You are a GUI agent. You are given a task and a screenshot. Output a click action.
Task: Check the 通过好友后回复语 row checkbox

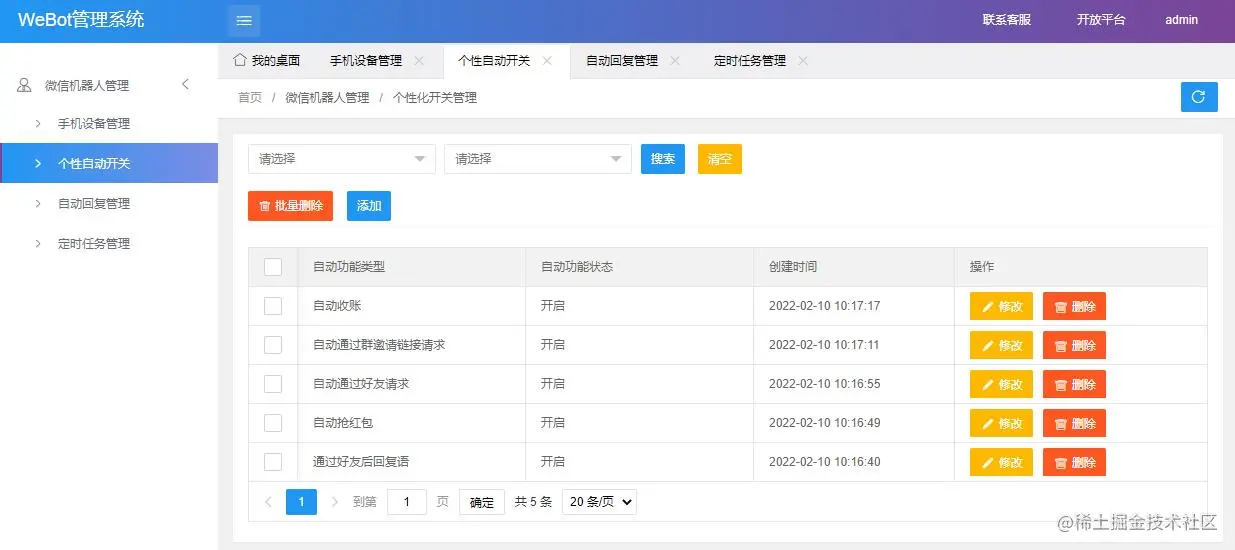point(273,462)
